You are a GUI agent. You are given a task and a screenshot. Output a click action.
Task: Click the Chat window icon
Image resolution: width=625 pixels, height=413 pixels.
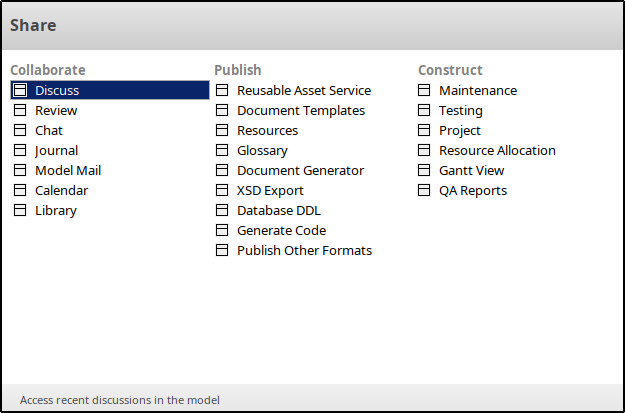20,130
